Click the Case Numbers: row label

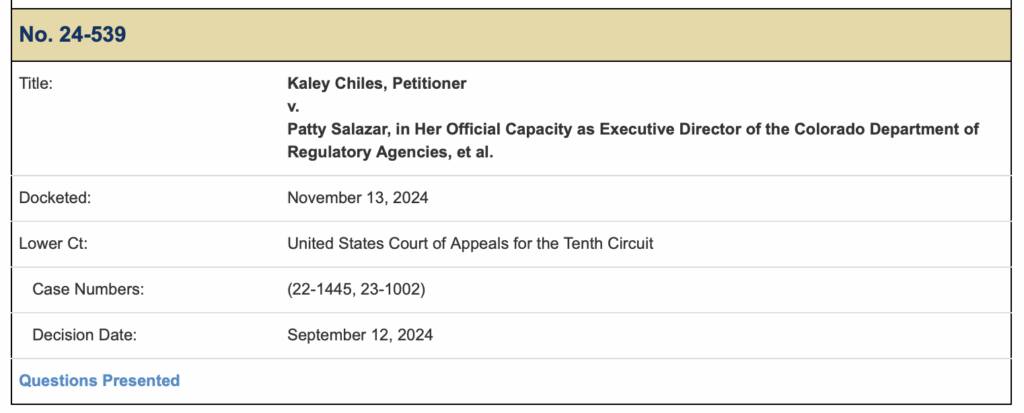pos(88,289)
